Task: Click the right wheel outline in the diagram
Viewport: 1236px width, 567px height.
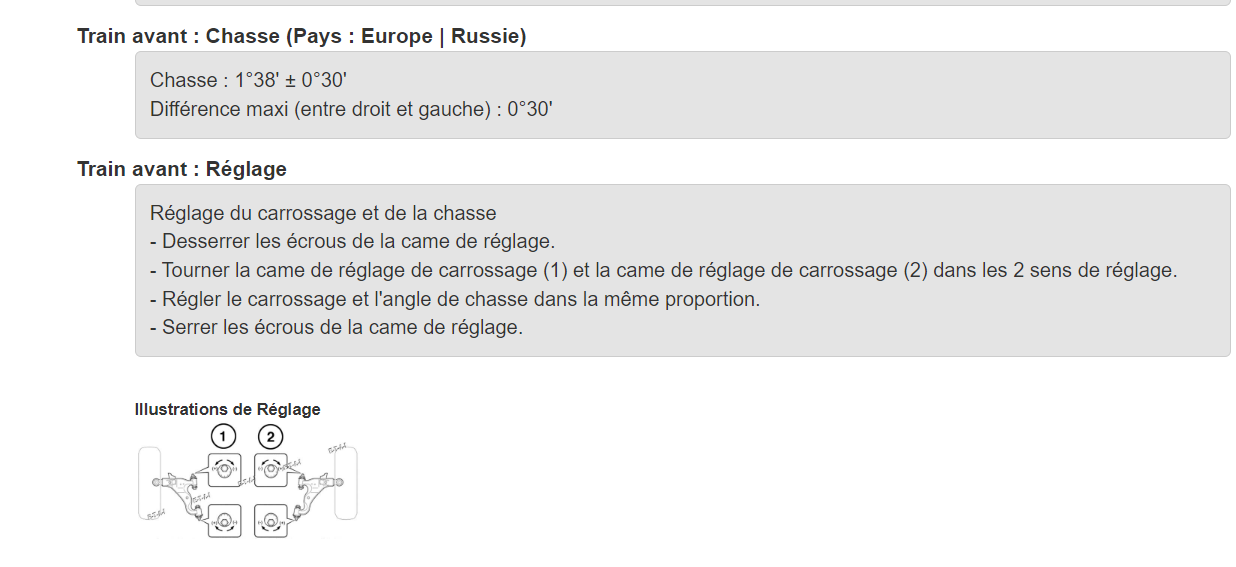Action: (x=345, y=483)
